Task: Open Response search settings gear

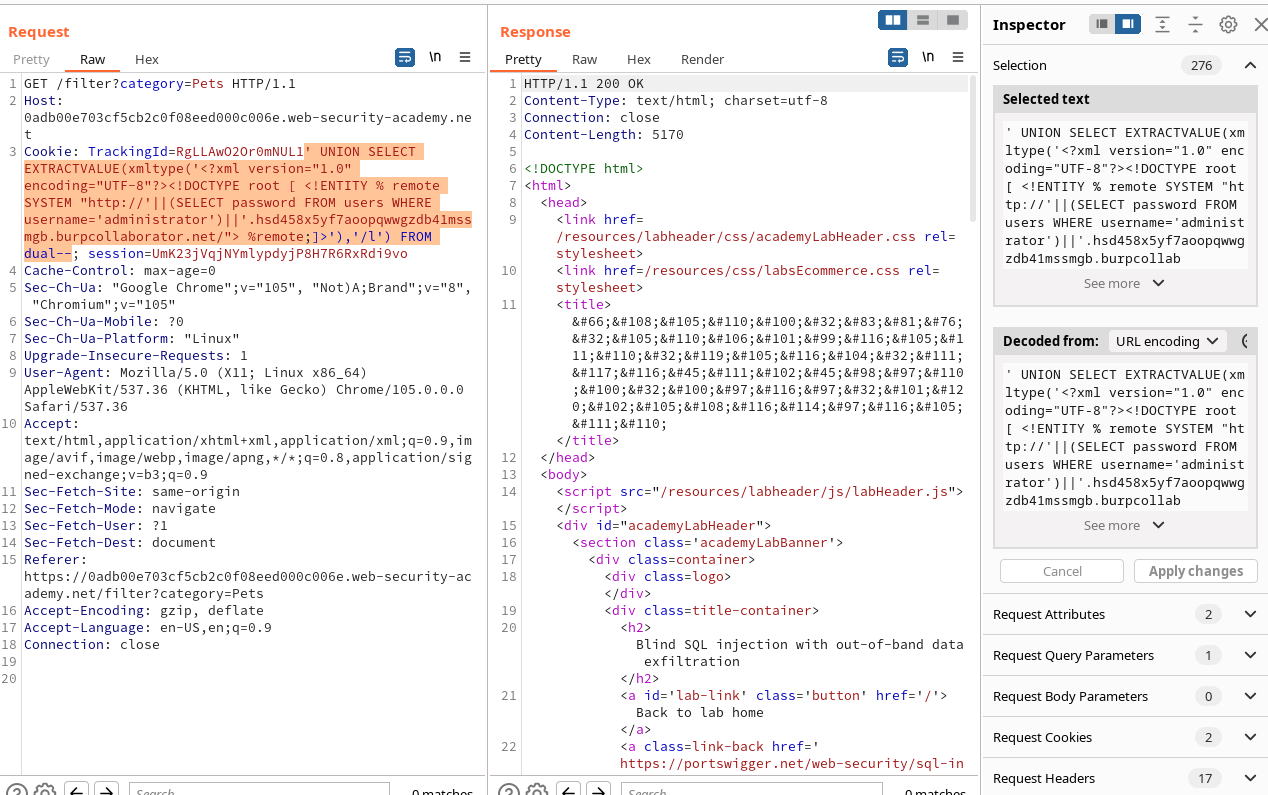Action: (x=536, y=790)
